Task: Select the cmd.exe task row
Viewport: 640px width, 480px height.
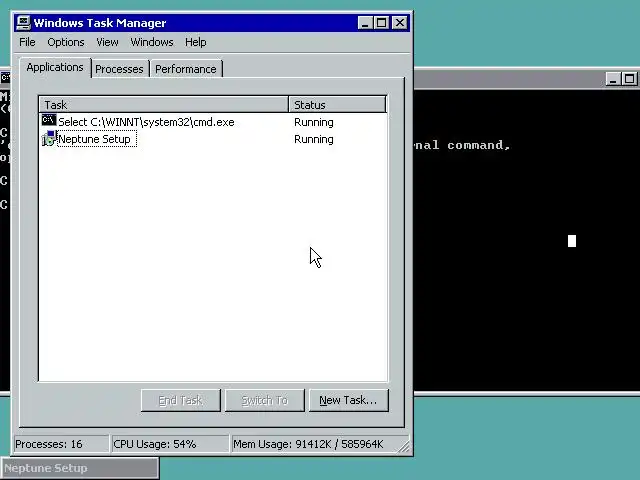Action: 212,122
